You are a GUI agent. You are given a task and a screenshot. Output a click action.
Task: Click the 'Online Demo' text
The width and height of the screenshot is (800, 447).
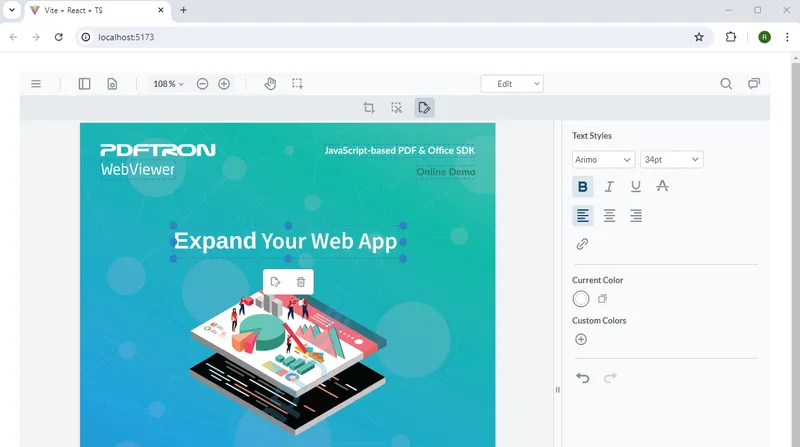point(446,171)
